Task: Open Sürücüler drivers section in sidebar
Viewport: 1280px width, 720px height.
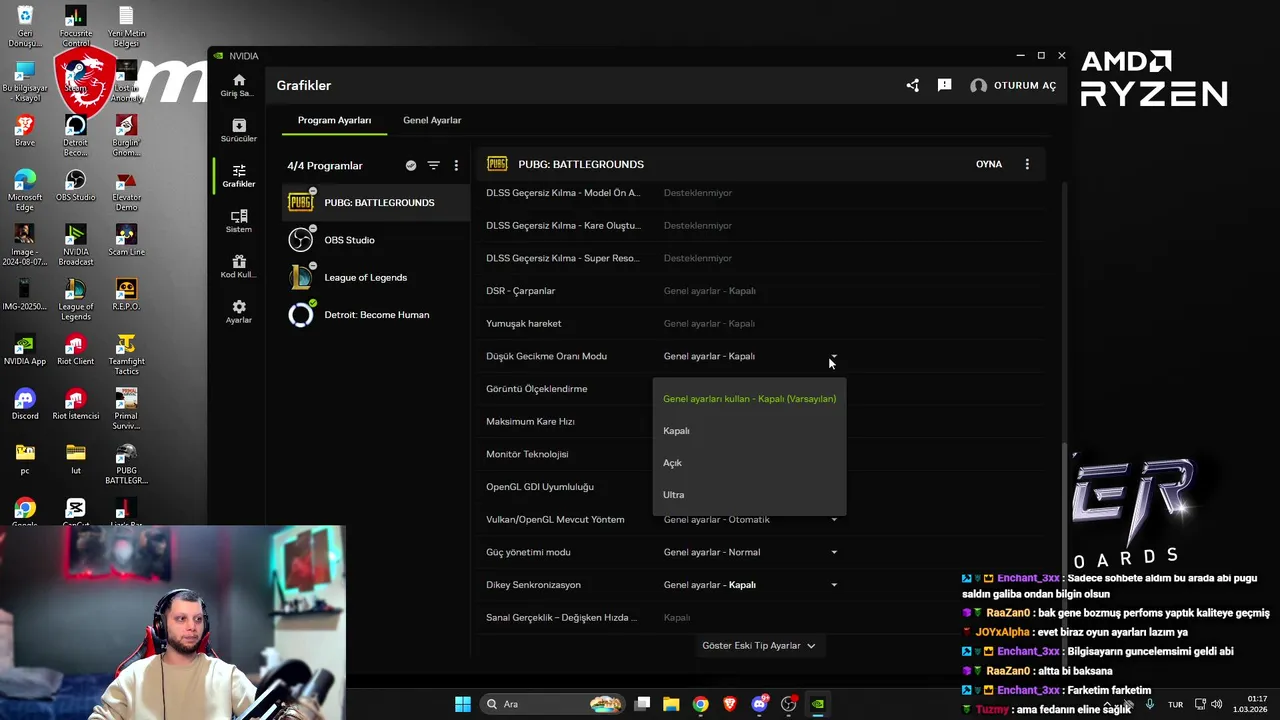Action: click(x=238, y=130)
